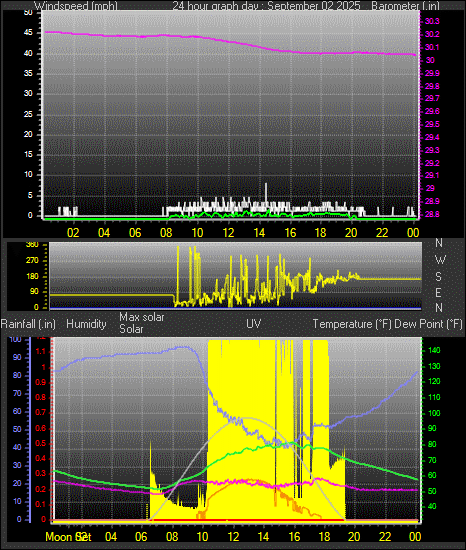Click time label '12' under windspeed graph
This screenshot has width=466, height=550.
[228, 233]
